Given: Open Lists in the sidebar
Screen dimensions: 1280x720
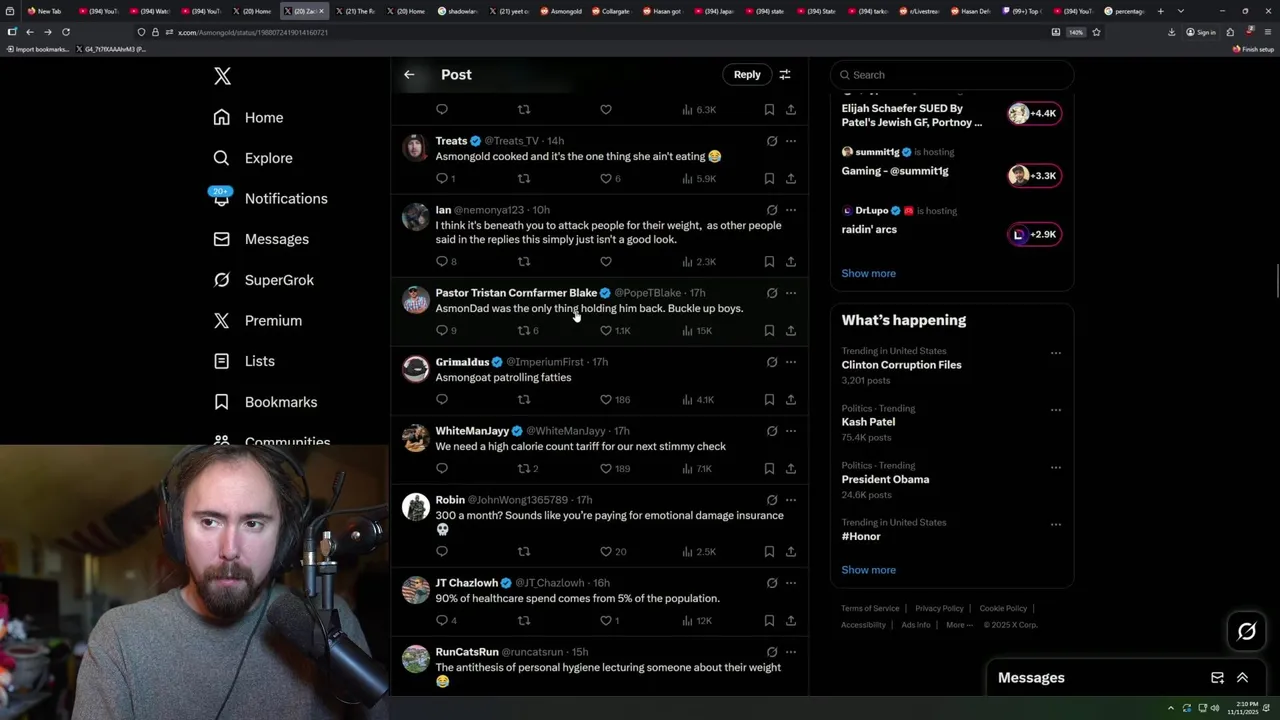Looking at the screenshot, I should [244, 361].
